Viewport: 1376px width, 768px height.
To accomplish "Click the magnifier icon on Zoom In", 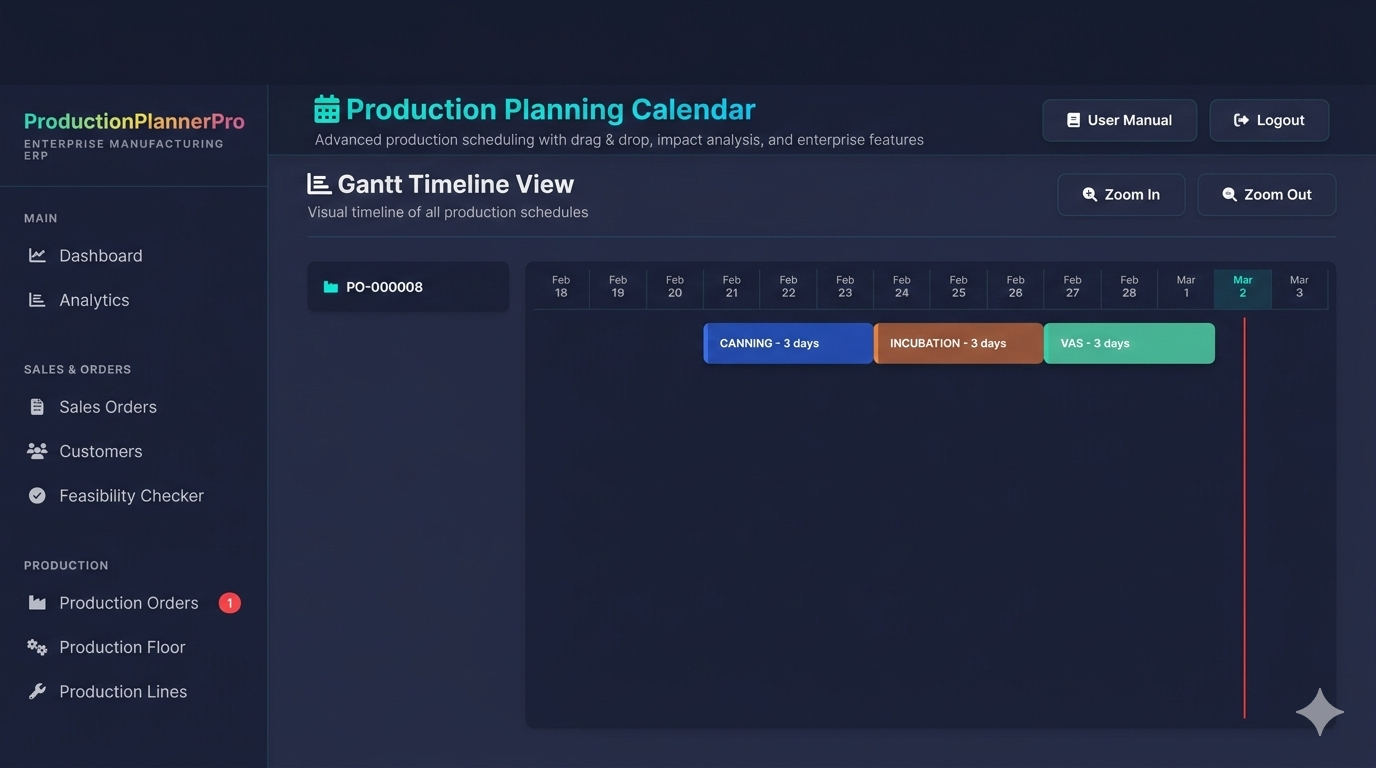I will point(1089,194).
